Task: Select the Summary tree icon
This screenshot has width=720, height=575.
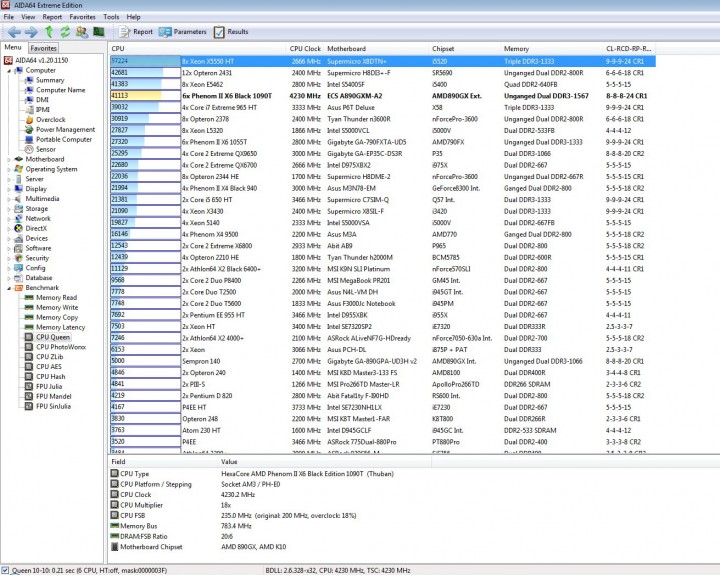Action: click(x=29, y=80)
